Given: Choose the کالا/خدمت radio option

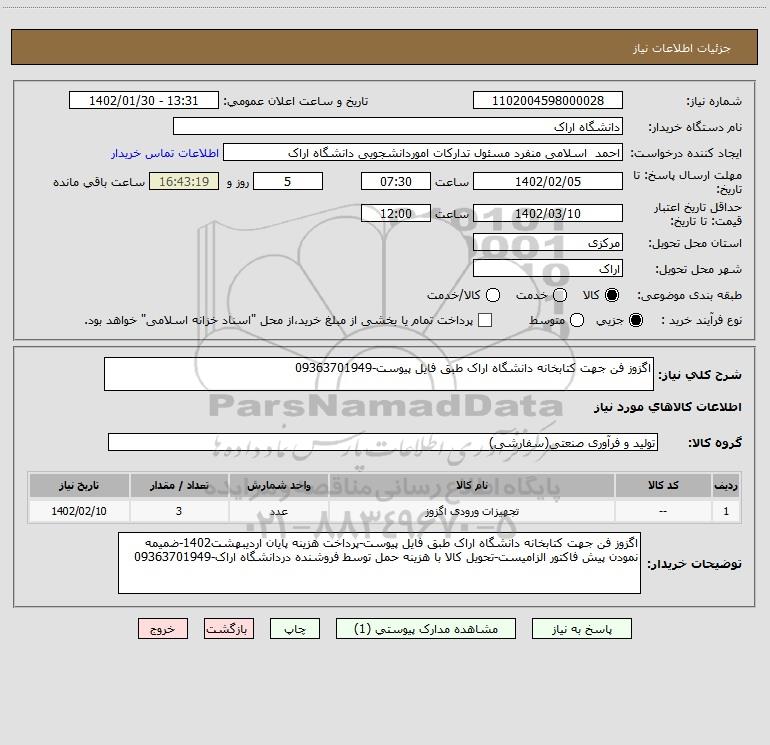Looking at the screenshot, I should (493, 295).
